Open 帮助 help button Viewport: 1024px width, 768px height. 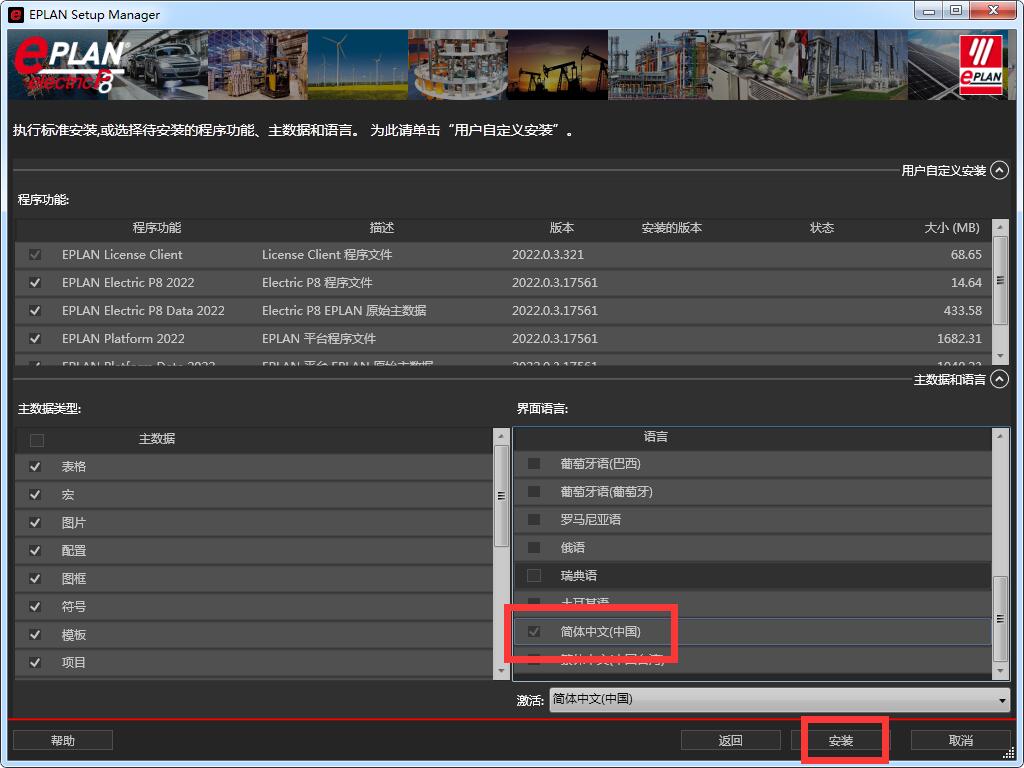click(x=62, y=741)
